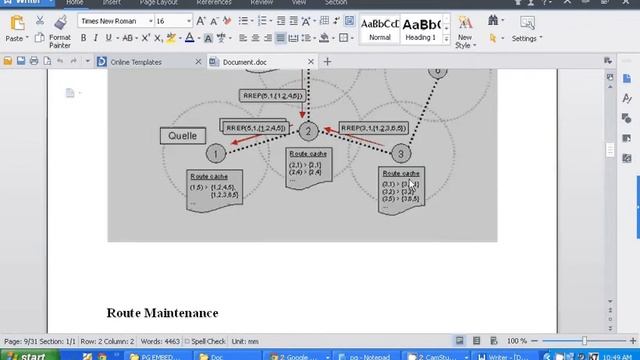Expand quick access toolbar customize arrow

point(87,62)
